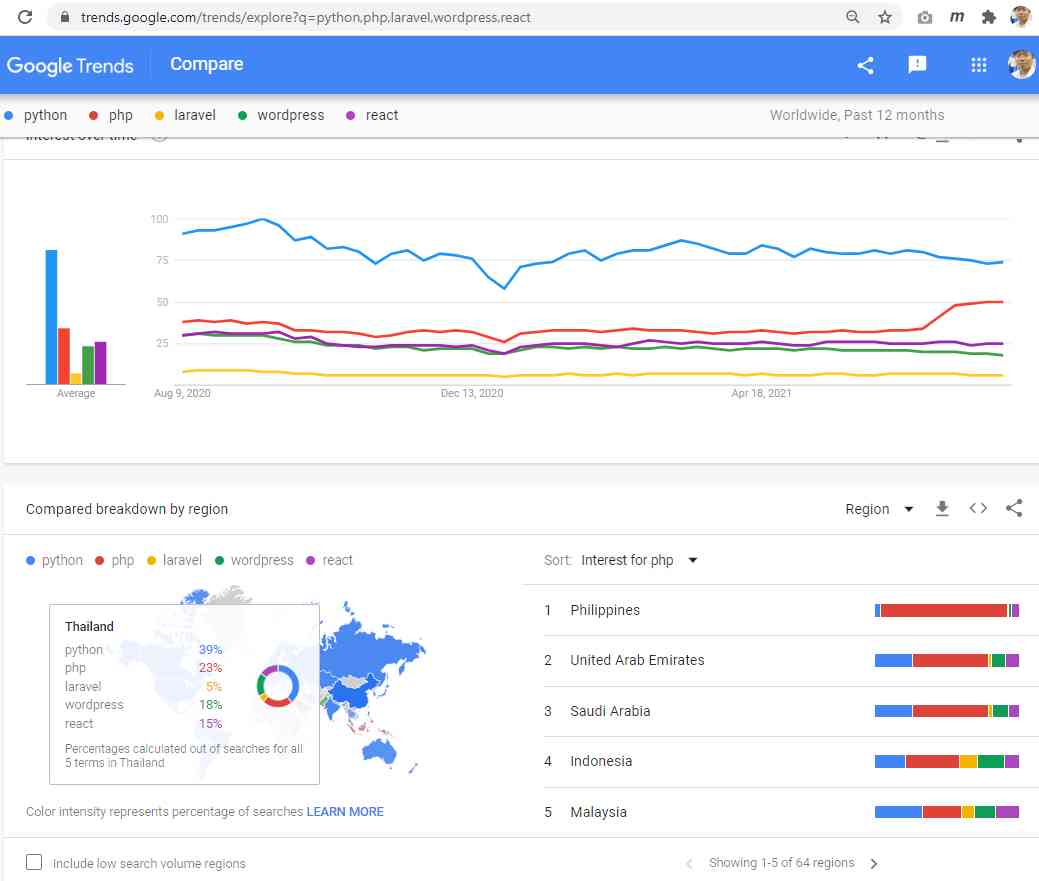Go to next page of regions
1039x881 pixels.
pos(874,863)
